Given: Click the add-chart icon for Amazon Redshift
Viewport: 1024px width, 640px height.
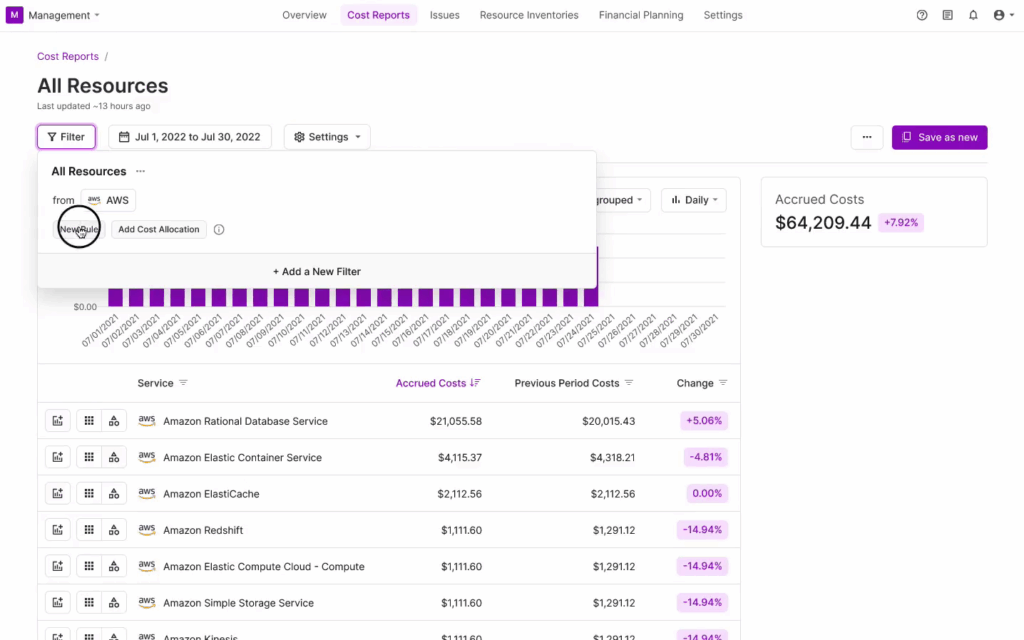Looking at the screenshot, I should 57,530.
